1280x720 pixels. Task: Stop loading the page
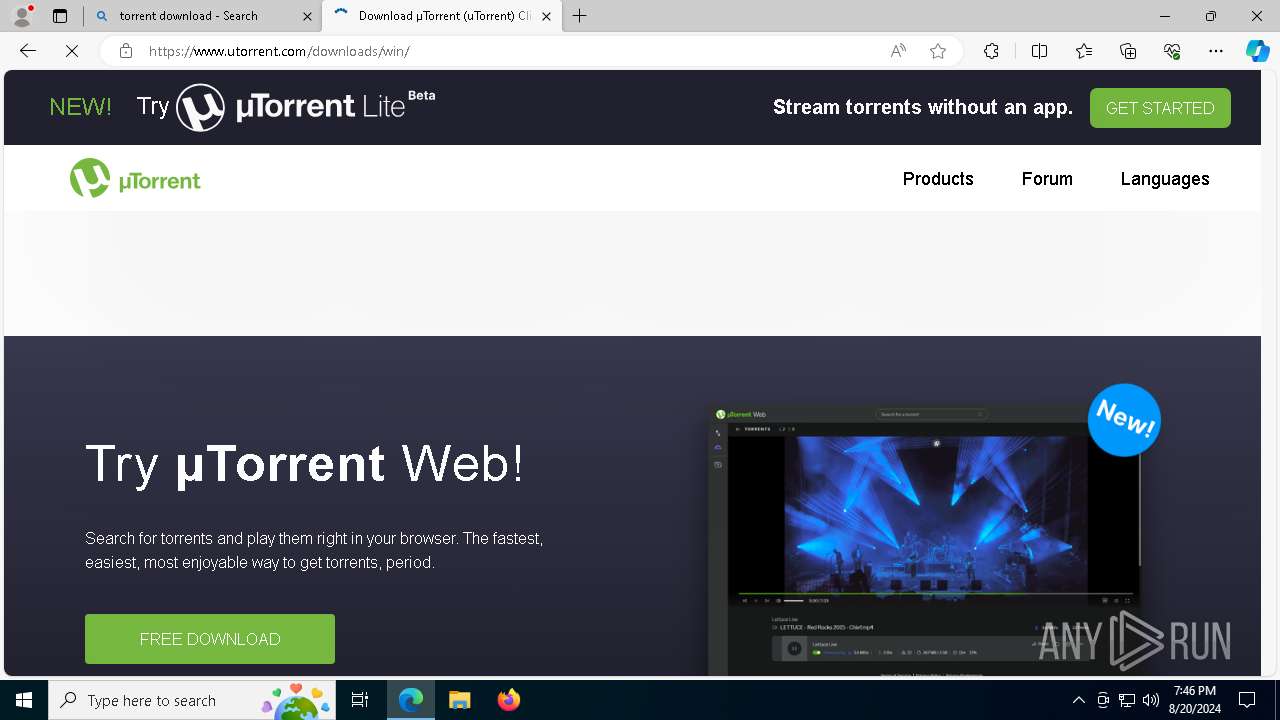click(x=72, y=51)
